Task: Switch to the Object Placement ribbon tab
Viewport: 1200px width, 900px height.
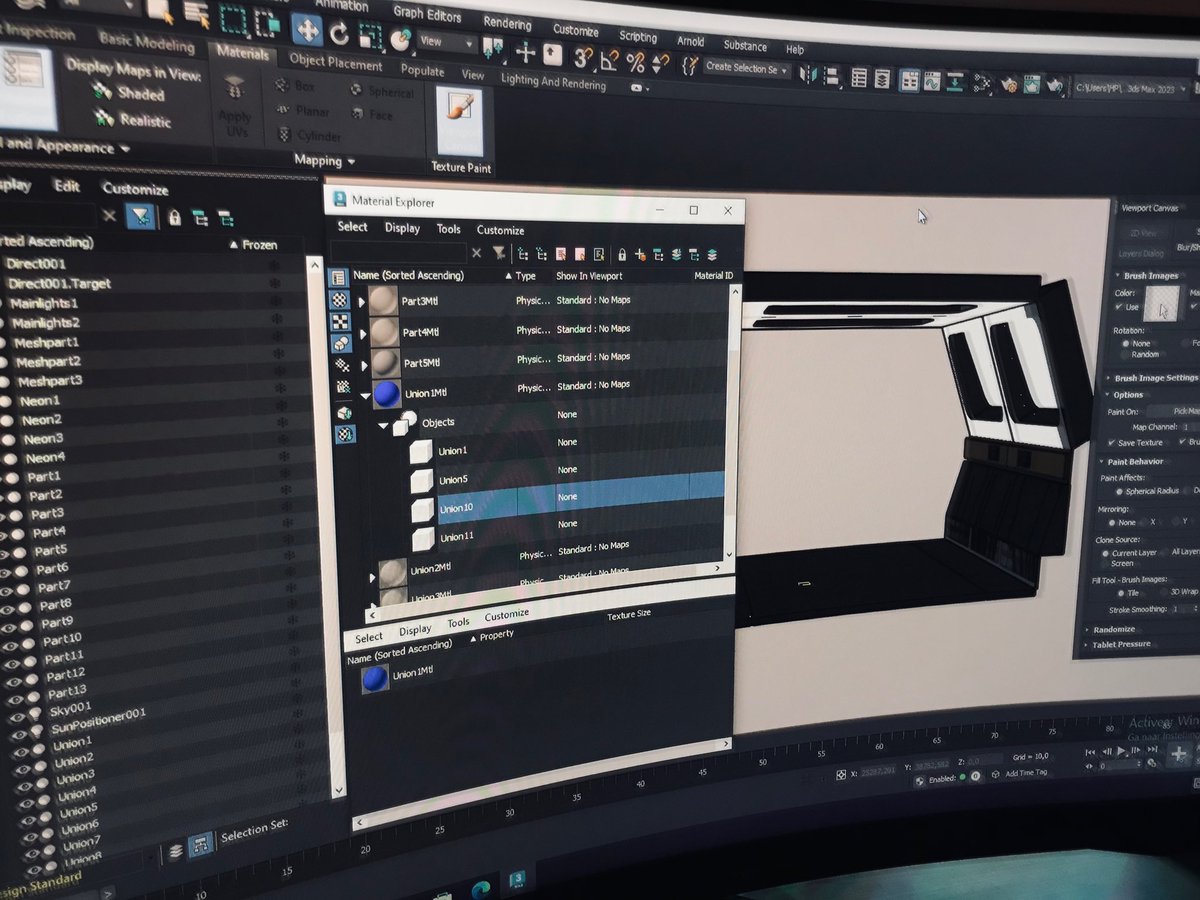Action: 336,62
